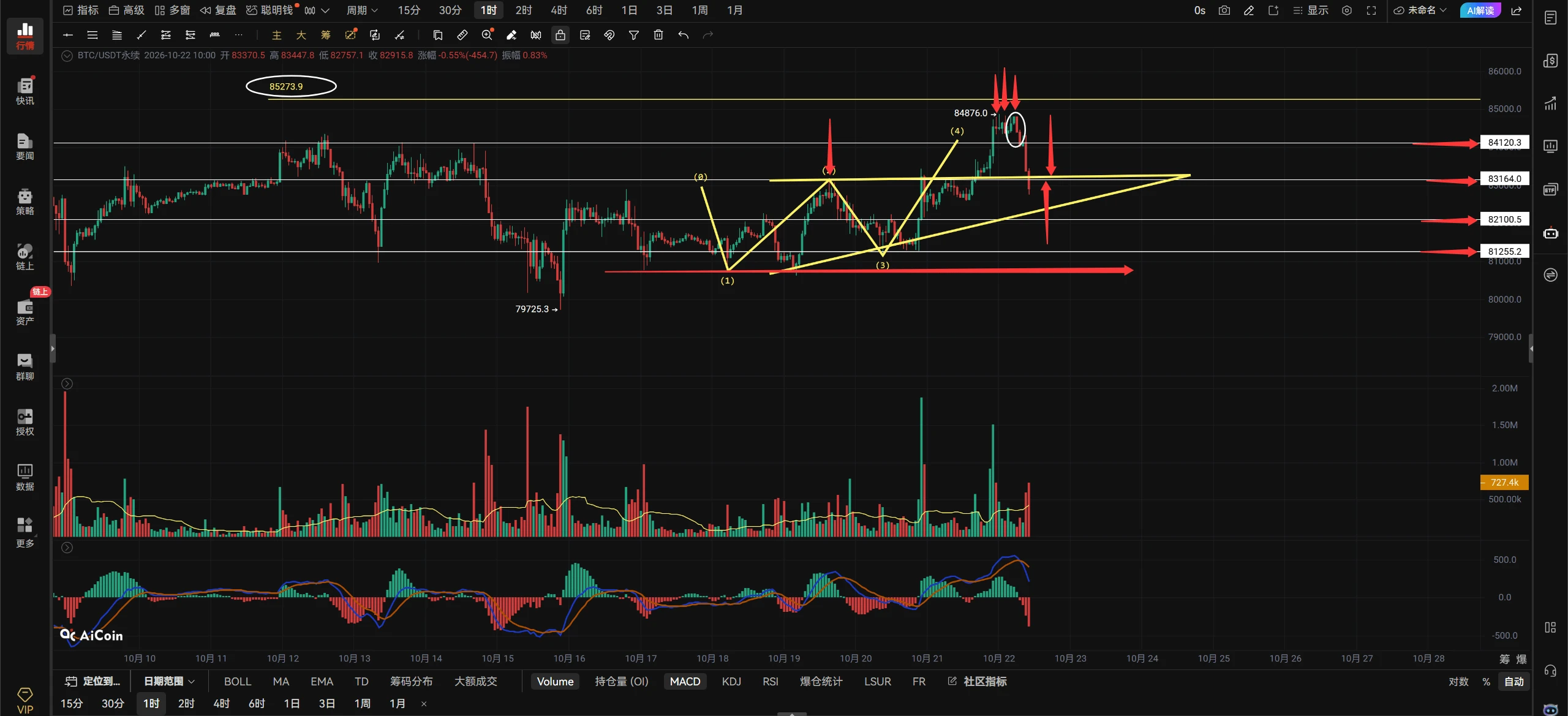Activate the zoom-in magnifier tool
Viewport: 1568px width, 716px height.
pyautogui.click(x=487, y=35)
